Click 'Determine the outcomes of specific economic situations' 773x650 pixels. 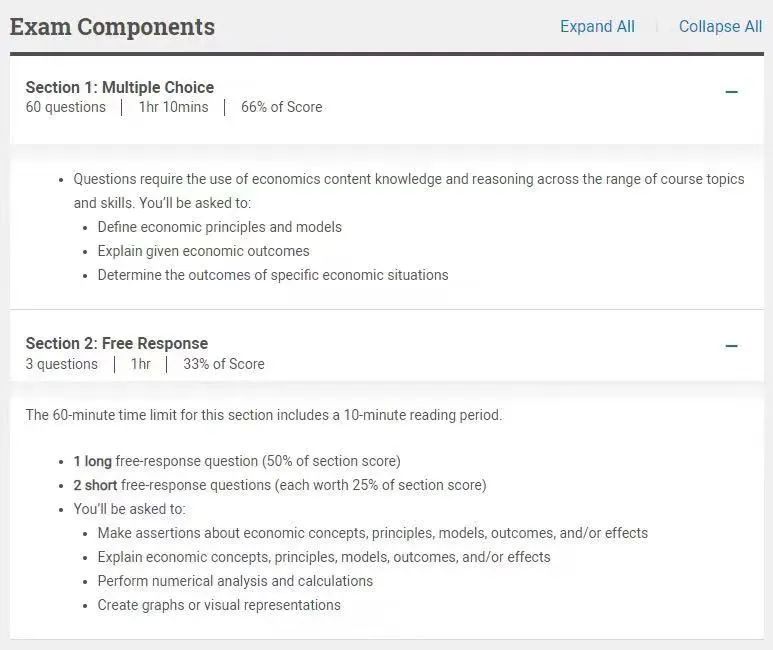273,275
